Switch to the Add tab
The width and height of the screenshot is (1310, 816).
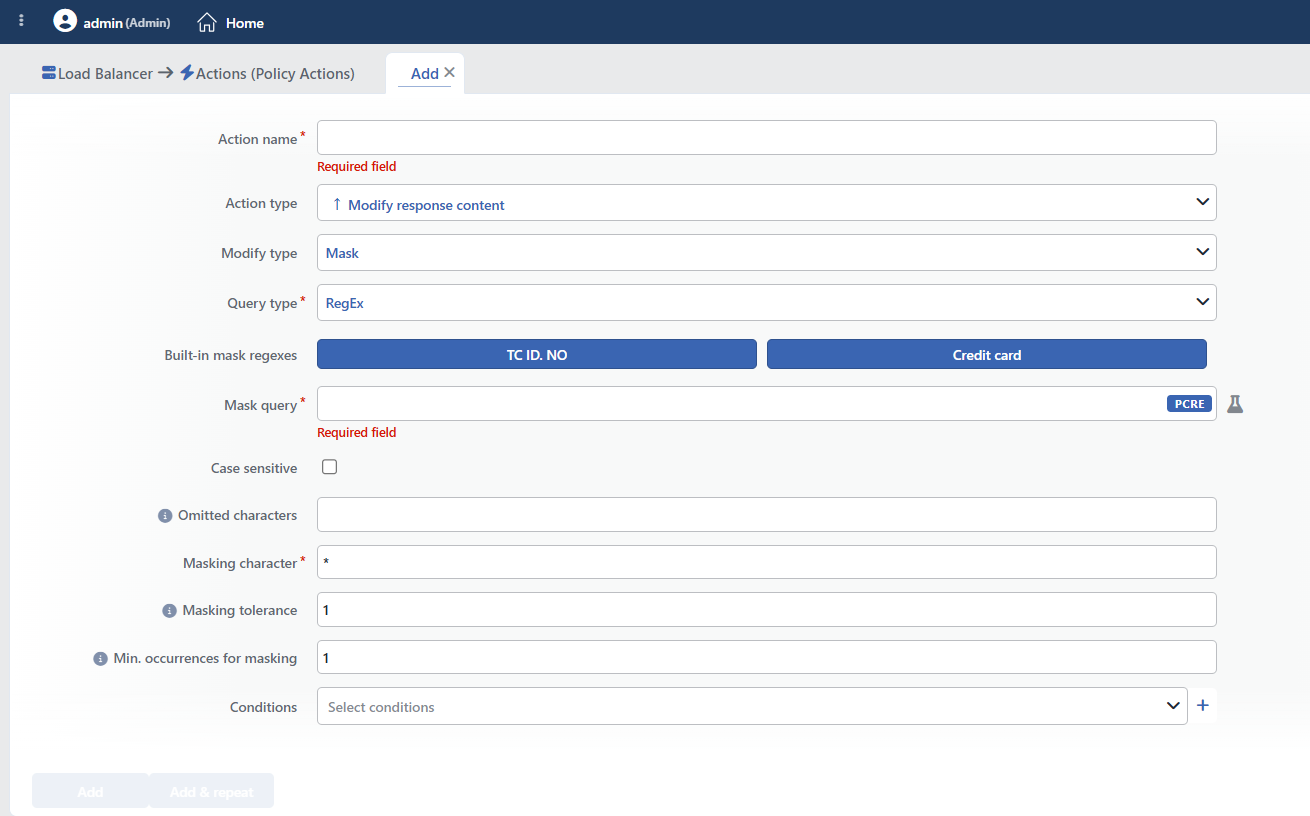pos(424,74)
